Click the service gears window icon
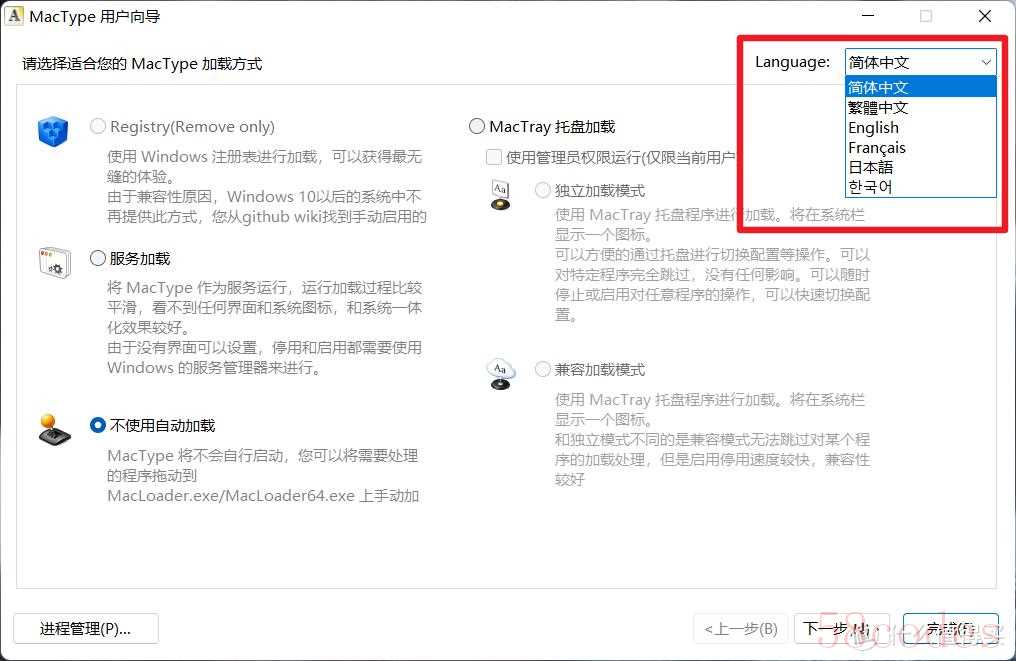1016x661 pixels. [x=54, y=262]
